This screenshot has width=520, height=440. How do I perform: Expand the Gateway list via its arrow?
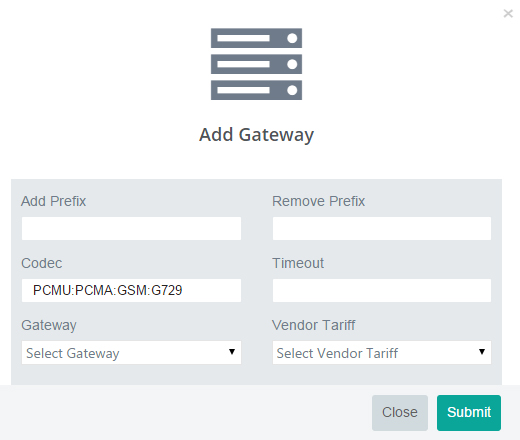[232, 352]
